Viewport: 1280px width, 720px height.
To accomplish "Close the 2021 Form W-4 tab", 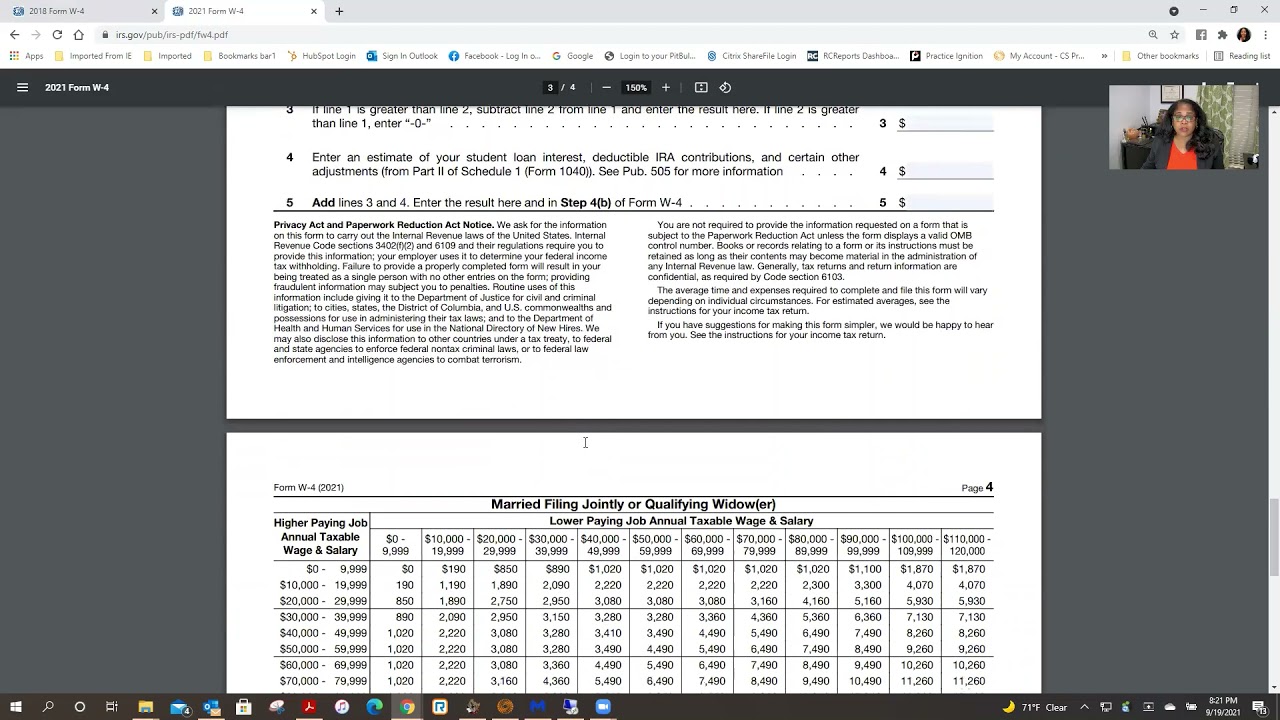I will [314, 11].
